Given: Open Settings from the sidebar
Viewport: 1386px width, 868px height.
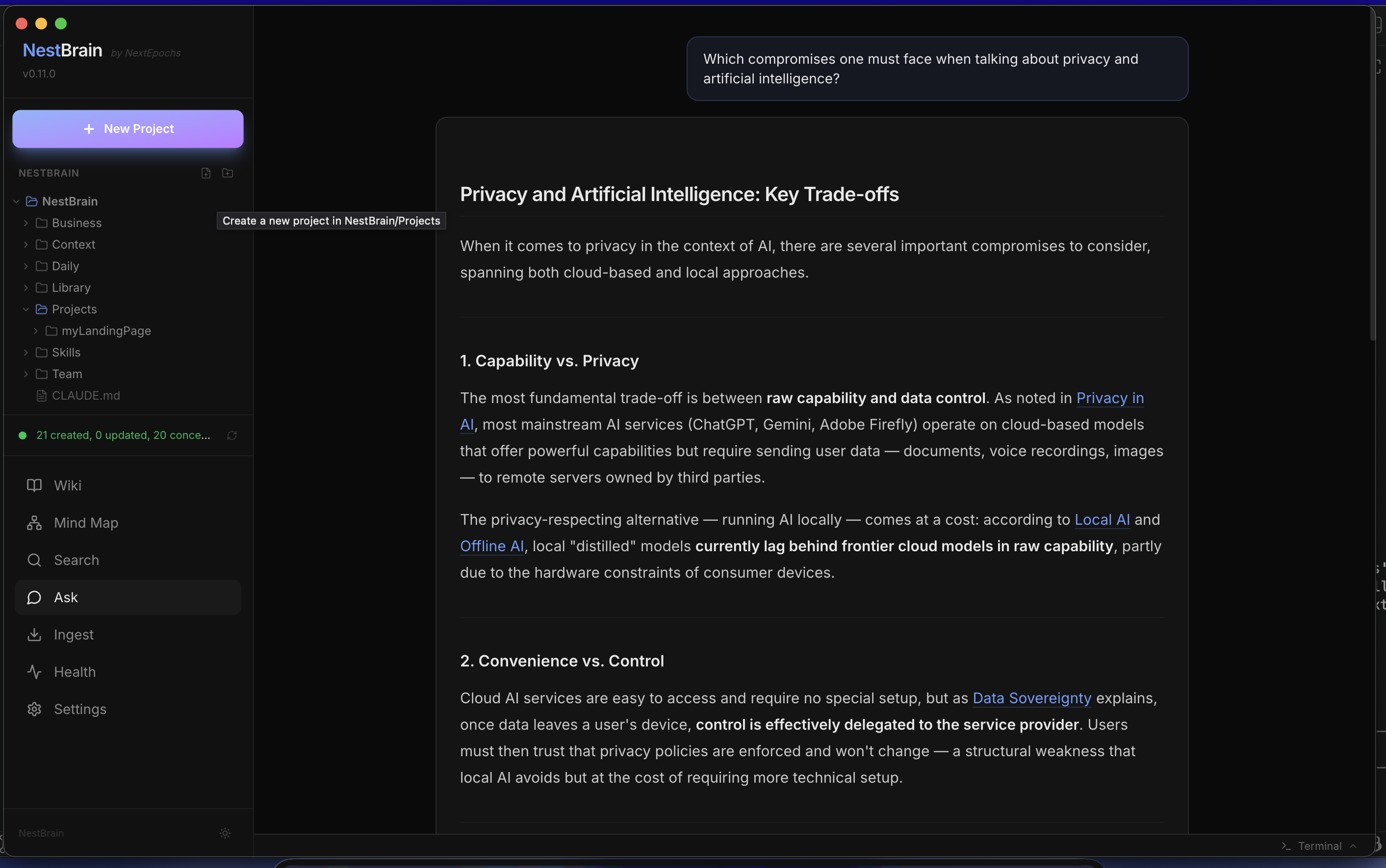Looking at the screenshot, I should pyautogui.click(x=80, y=709).
